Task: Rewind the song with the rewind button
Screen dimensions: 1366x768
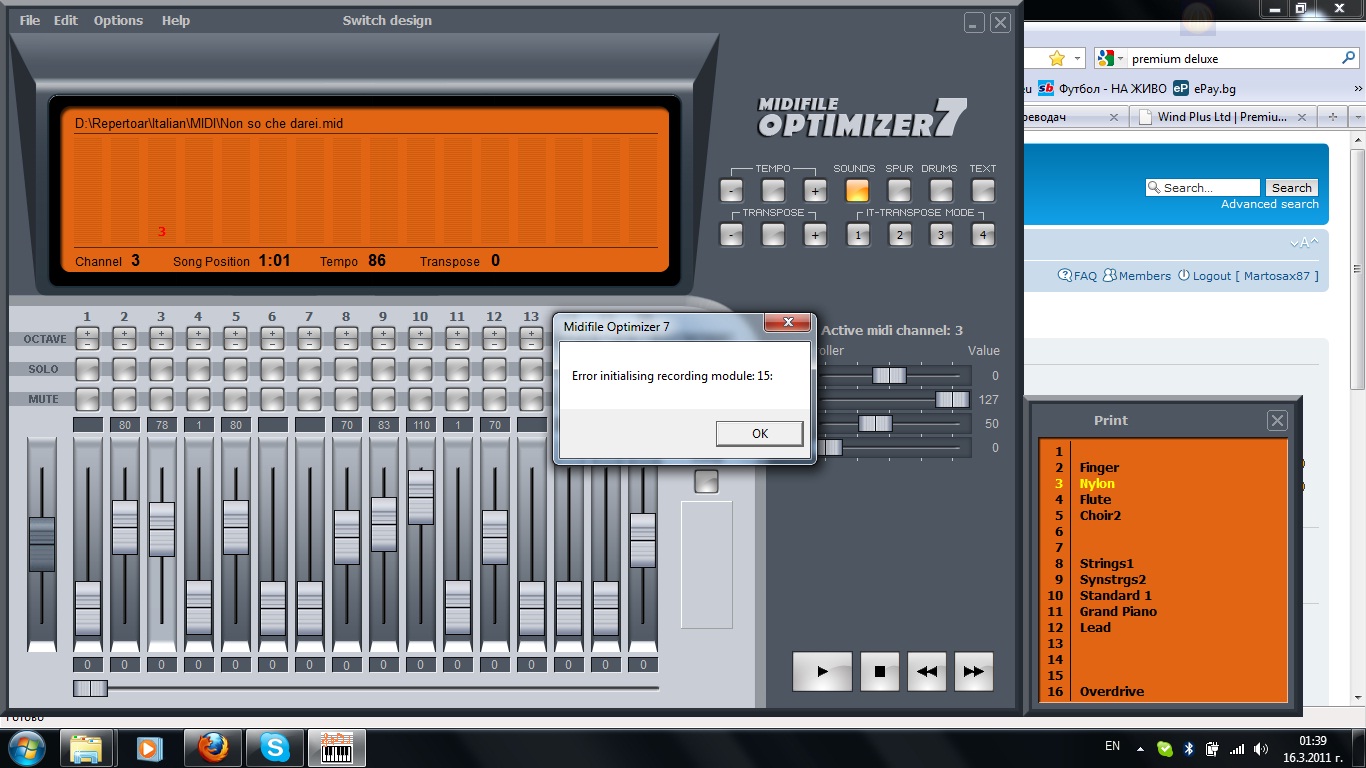Action: coord(927,672)
